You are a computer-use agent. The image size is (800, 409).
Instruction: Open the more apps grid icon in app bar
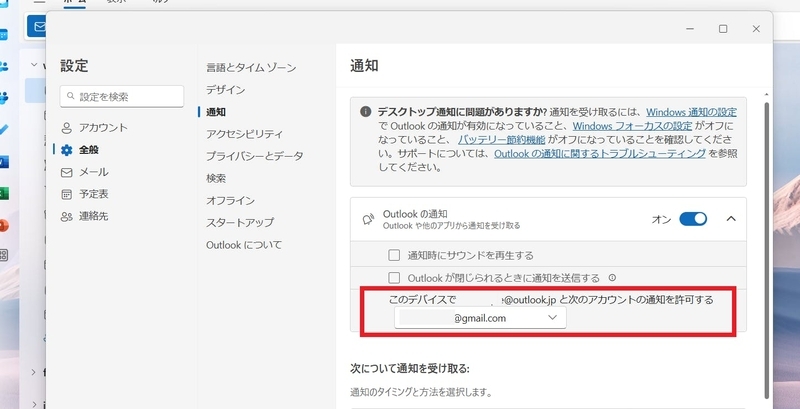tap(4, 255)
